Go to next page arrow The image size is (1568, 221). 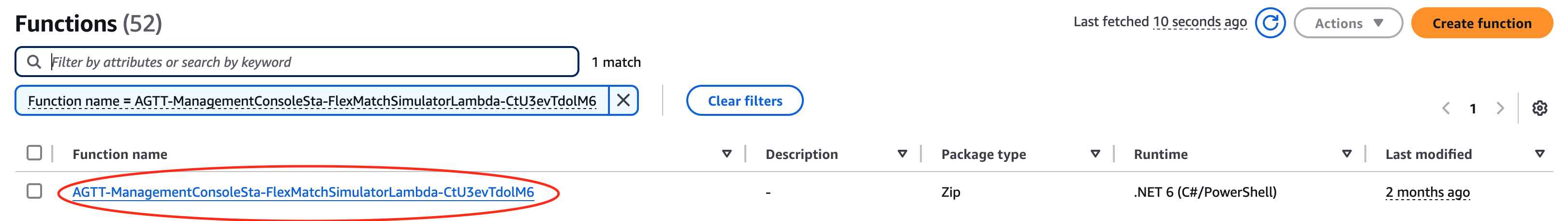pyautogui.click(x=1500, y=109)
